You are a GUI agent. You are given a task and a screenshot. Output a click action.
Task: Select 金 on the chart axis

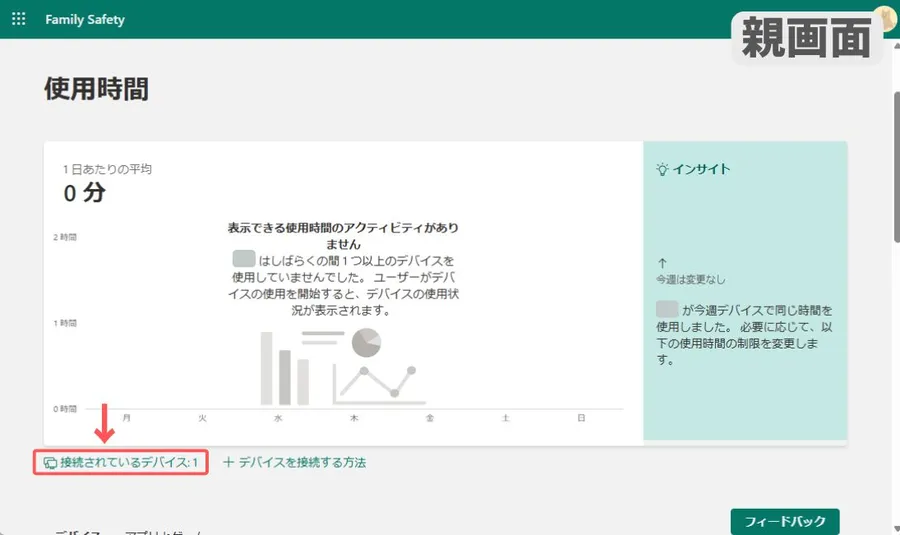coord(430,418)
